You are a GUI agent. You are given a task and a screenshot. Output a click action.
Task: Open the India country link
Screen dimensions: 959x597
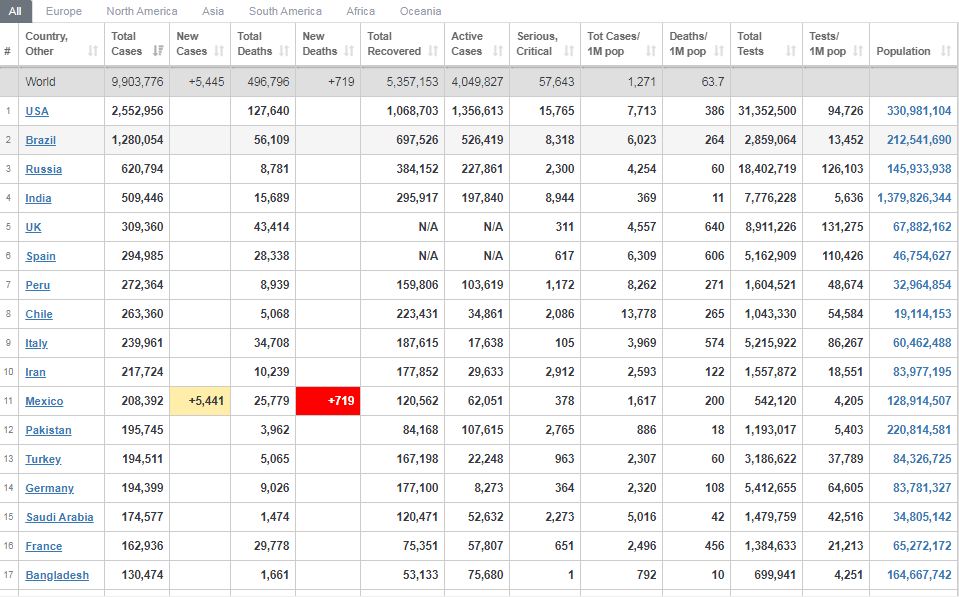coord(38,198)
